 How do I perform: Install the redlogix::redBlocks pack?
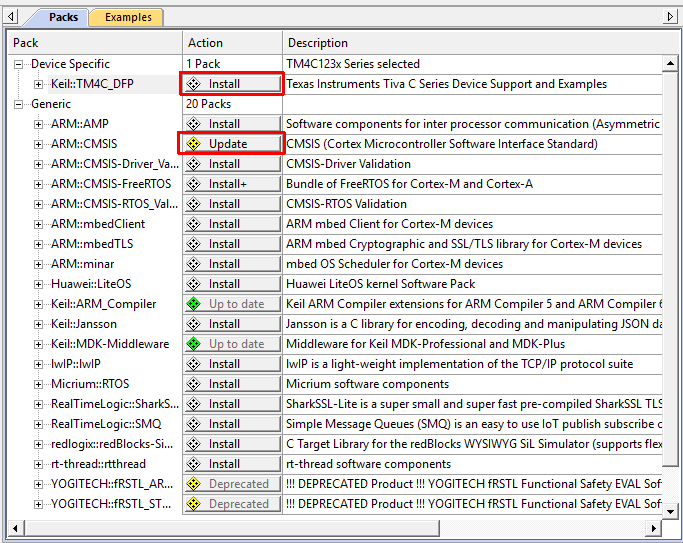point(233,444)
